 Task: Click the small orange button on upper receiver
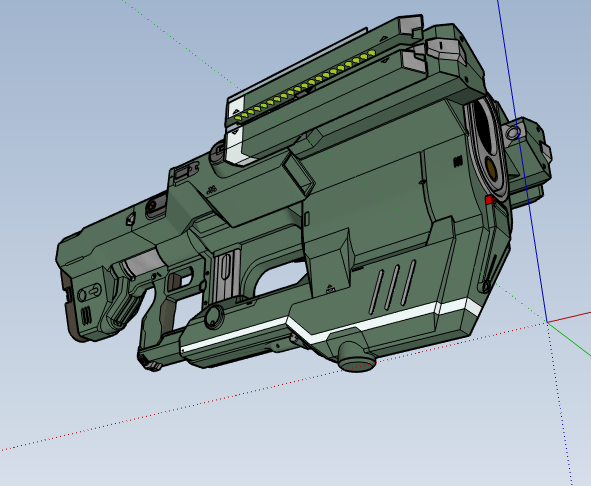pos(152,205)
